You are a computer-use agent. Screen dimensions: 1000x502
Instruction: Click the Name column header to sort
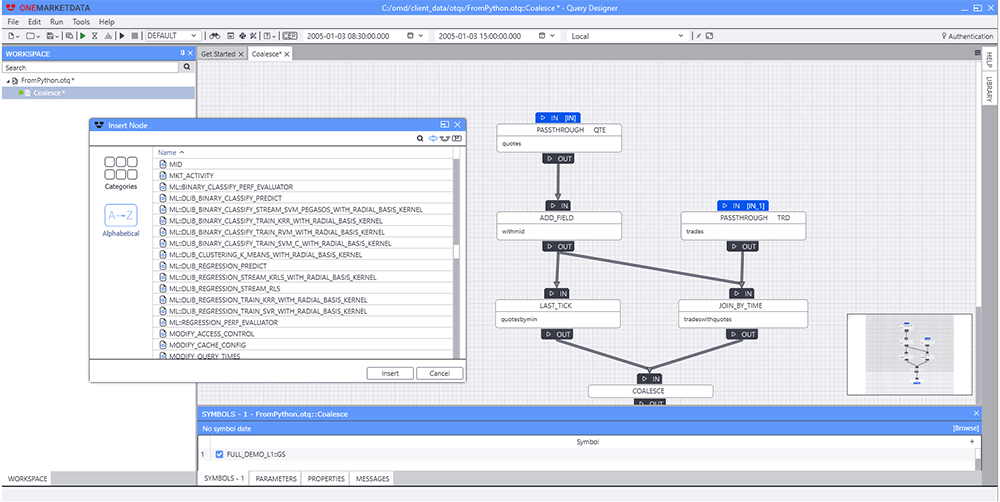click(173, 152)
